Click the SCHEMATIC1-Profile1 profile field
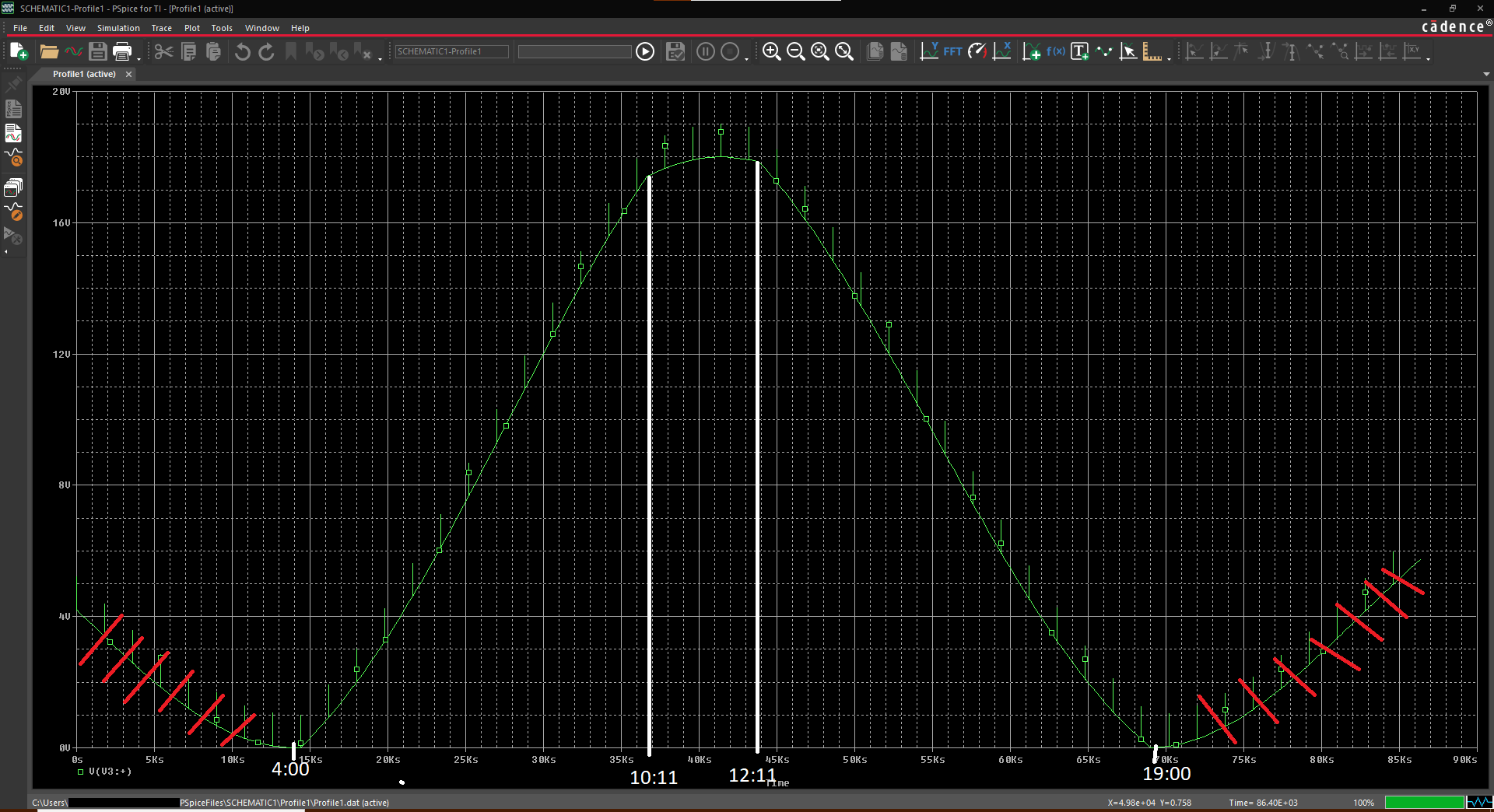The height and width of the screenshot is (812, 1494). tap(451, 51)
